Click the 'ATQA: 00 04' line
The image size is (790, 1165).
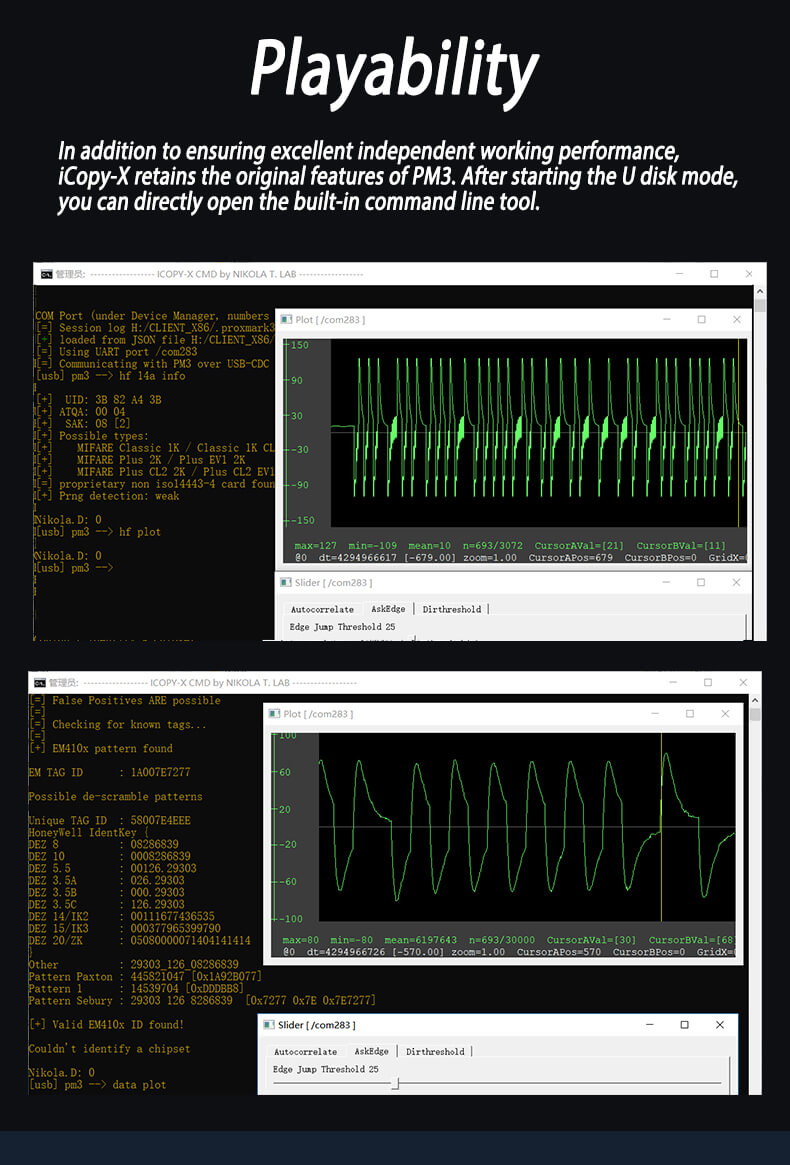(x=80, y=412)
